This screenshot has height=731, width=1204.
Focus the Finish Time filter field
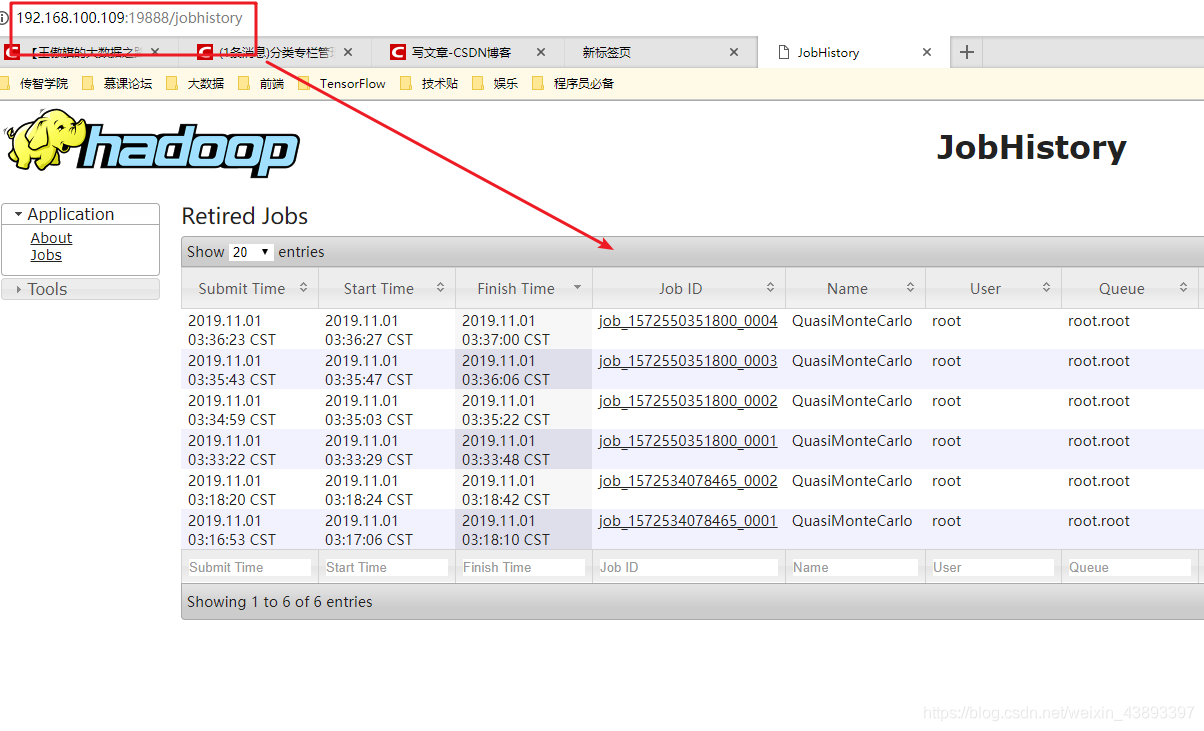523,567
